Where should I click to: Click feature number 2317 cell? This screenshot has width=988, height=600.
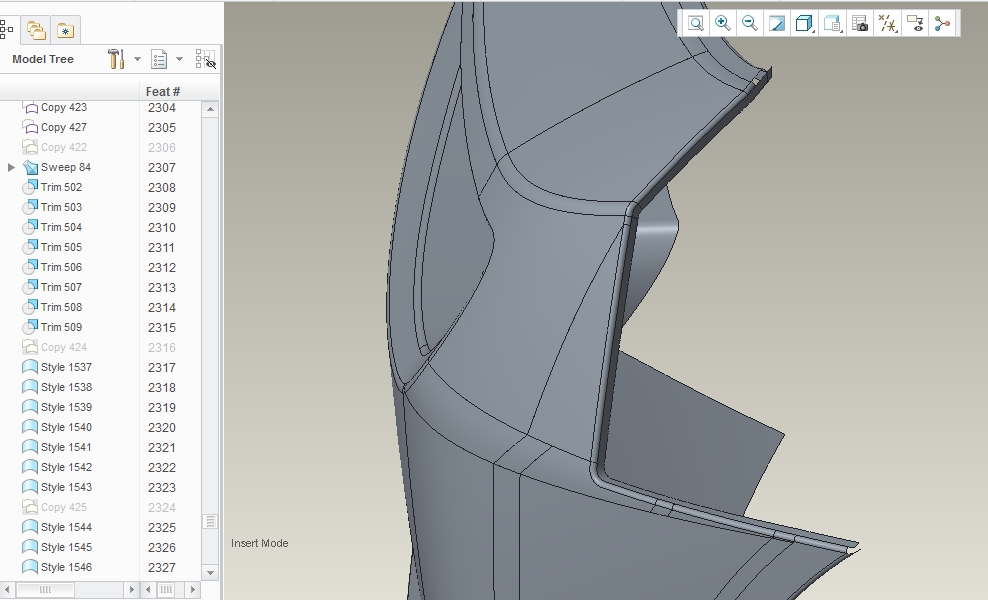[x=162, y=367]
